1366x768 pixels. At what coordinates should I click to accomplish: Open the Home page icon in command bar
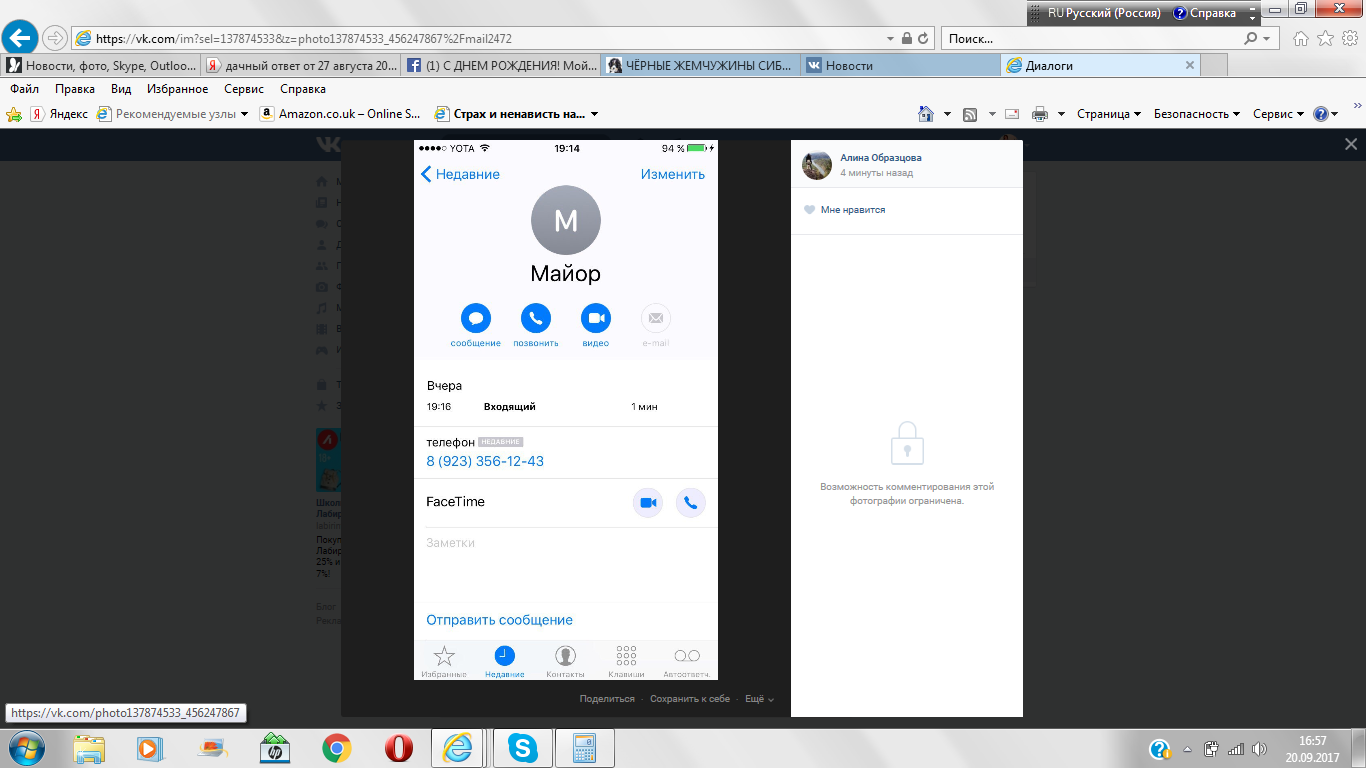point(926,114)
